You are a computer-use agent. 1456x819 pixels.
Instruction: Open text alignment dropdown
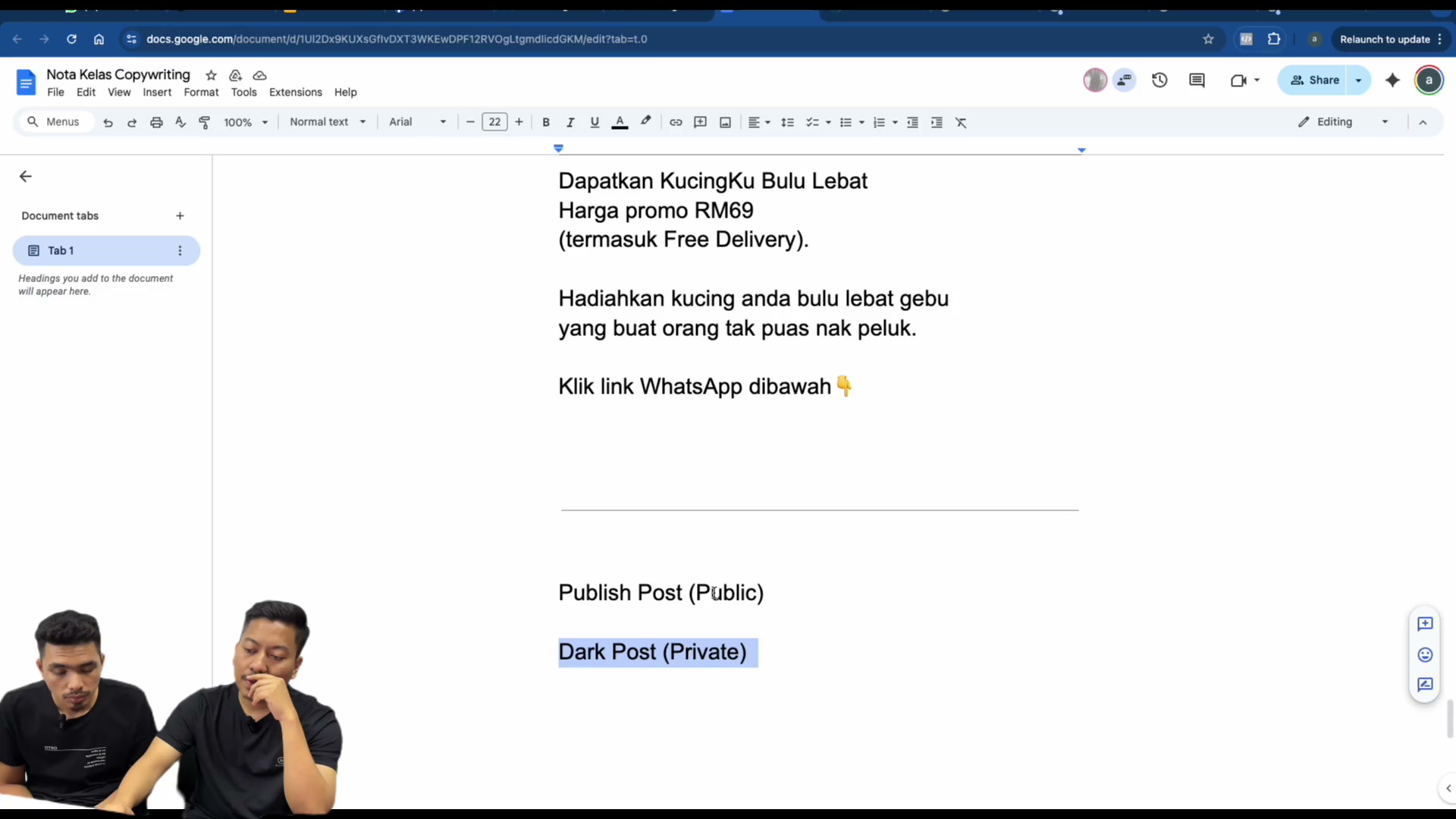759,122
